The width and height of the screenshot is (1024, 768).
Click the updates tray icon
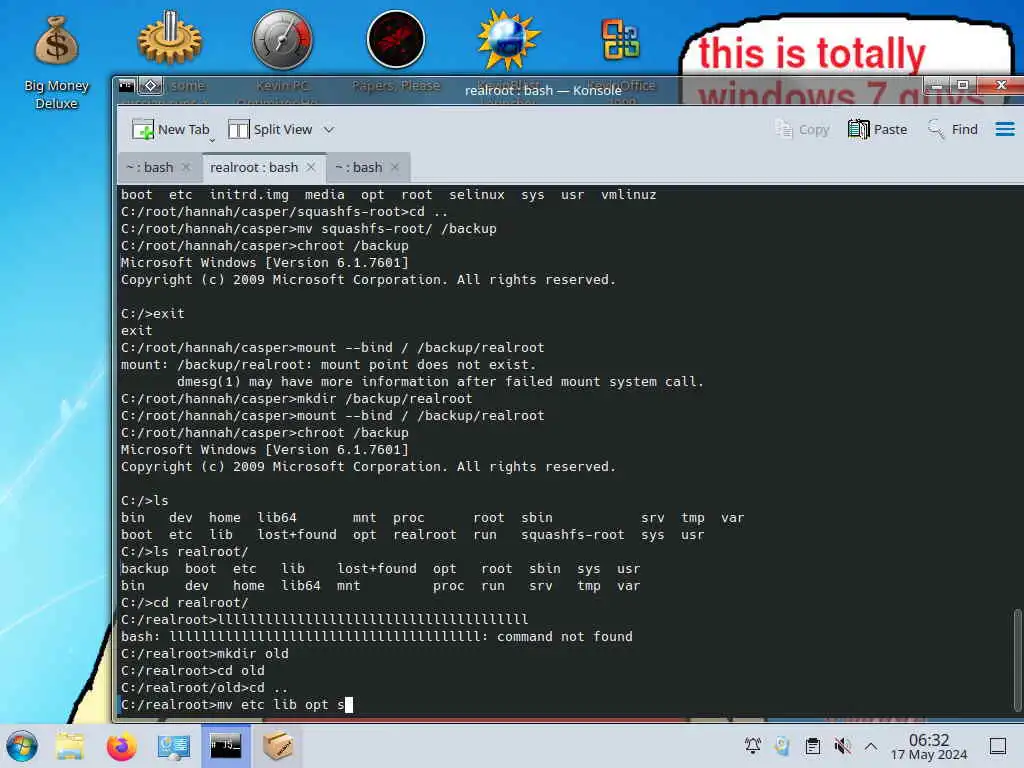click(782, 745)
